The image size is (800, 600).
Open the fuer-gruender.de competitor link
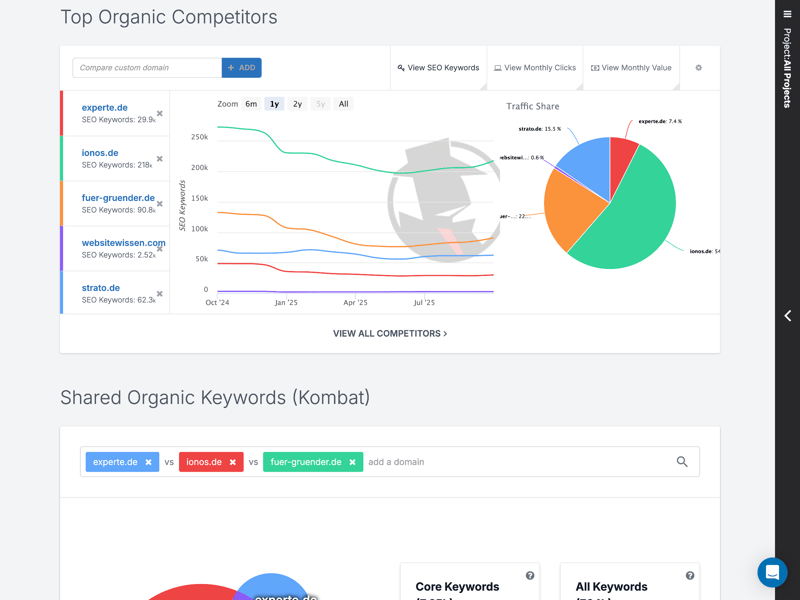[x=118, y=197]
